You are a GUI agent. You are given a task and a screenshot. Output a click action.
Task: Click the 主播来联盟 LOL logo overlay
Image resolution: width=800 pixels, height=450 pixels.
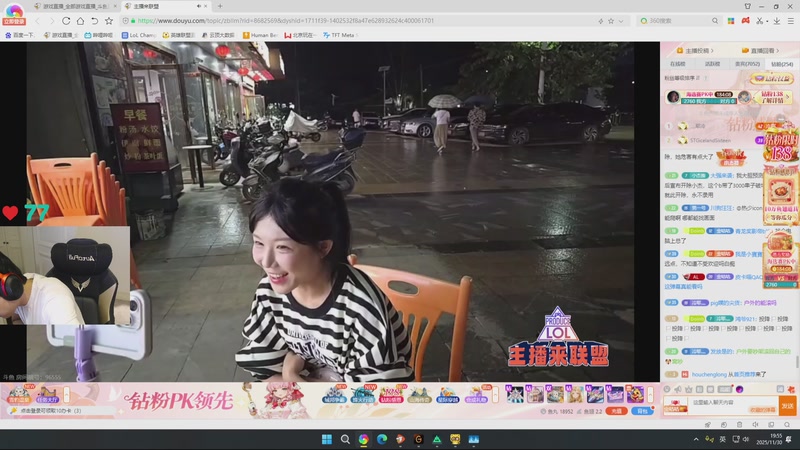[x=558, y=337]
